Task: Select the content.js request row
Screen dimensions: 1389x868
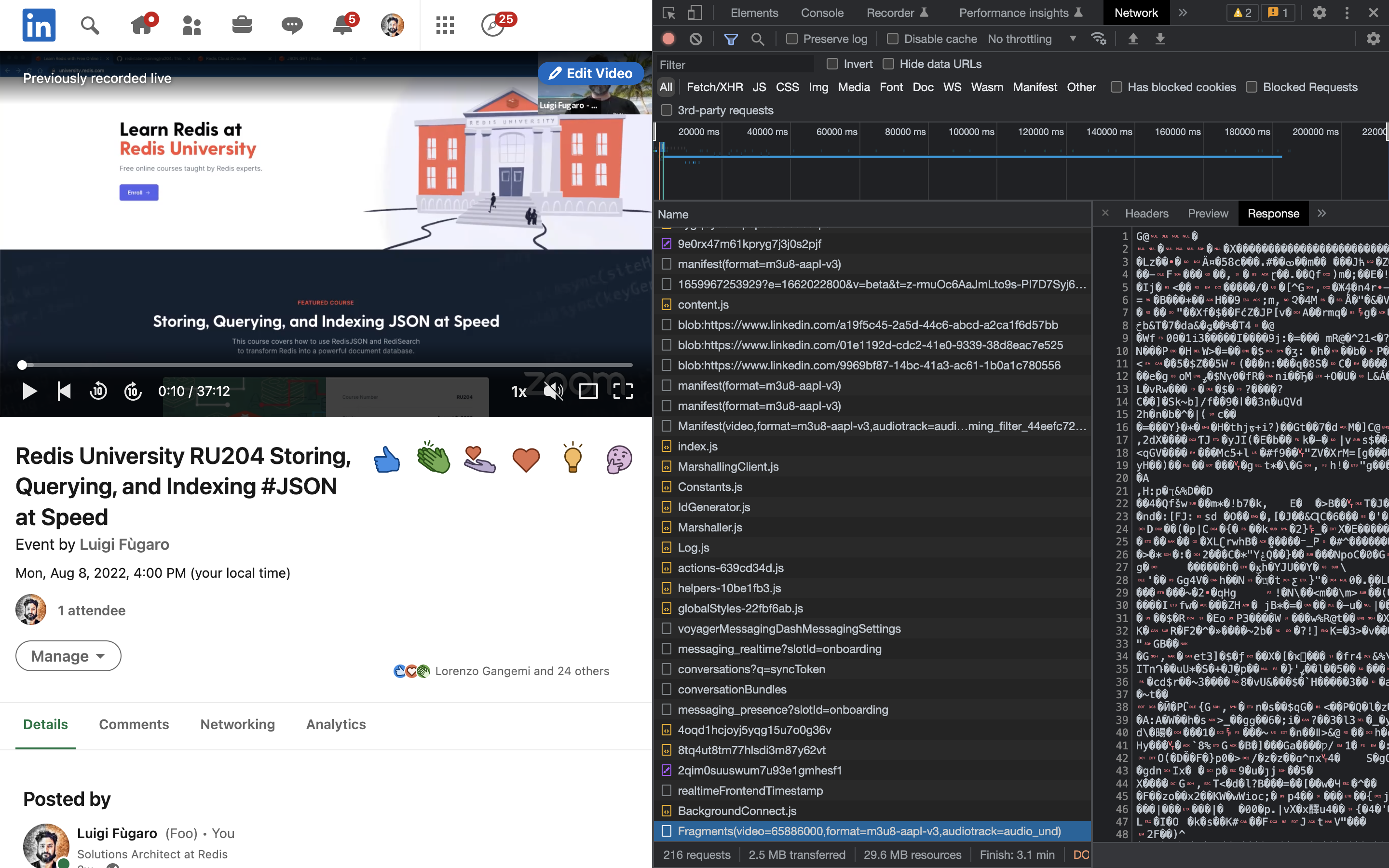Action: tap(872, 304)
